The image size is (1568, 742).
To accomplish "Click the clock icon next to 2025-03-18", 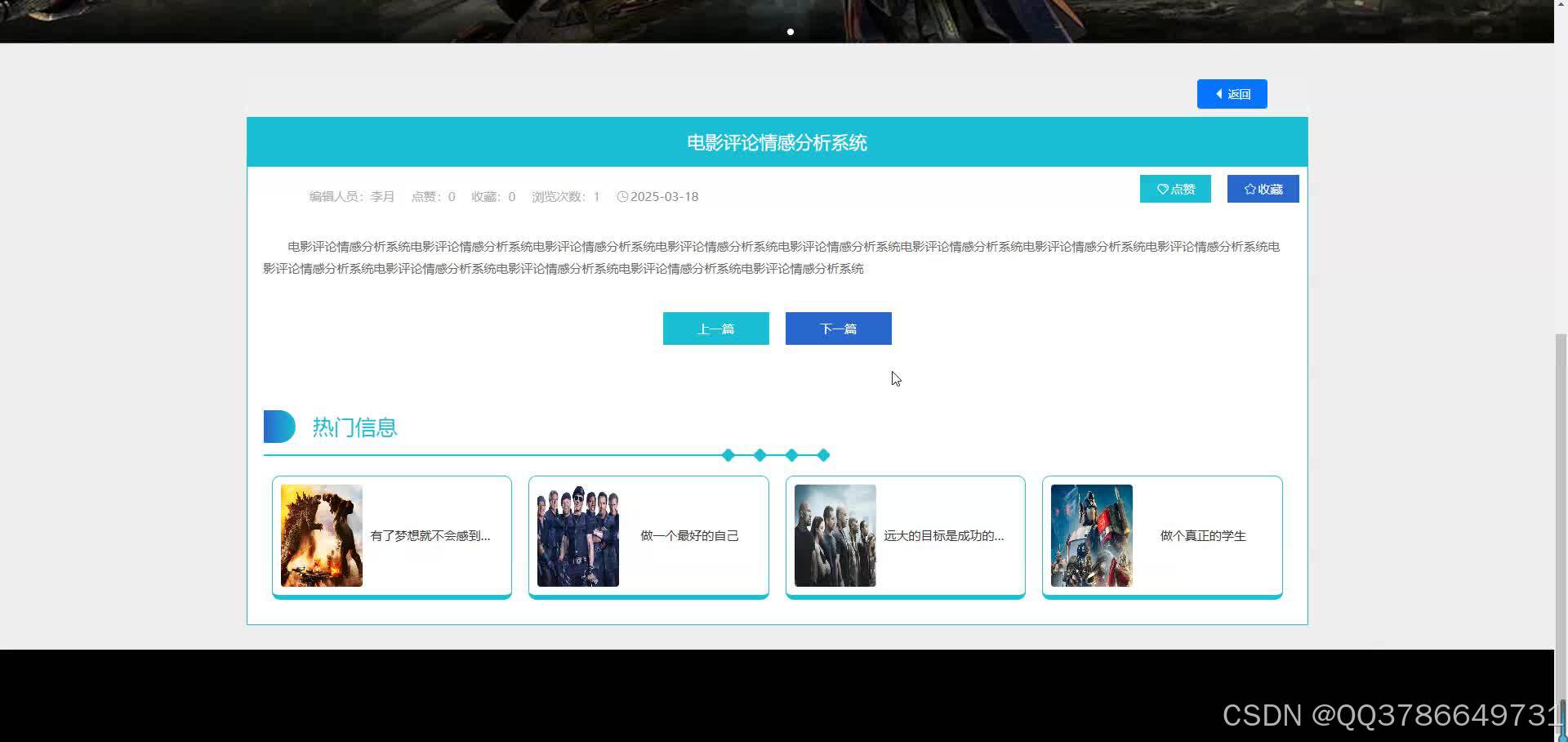I will pyautogui.click(x=622, y=196).
